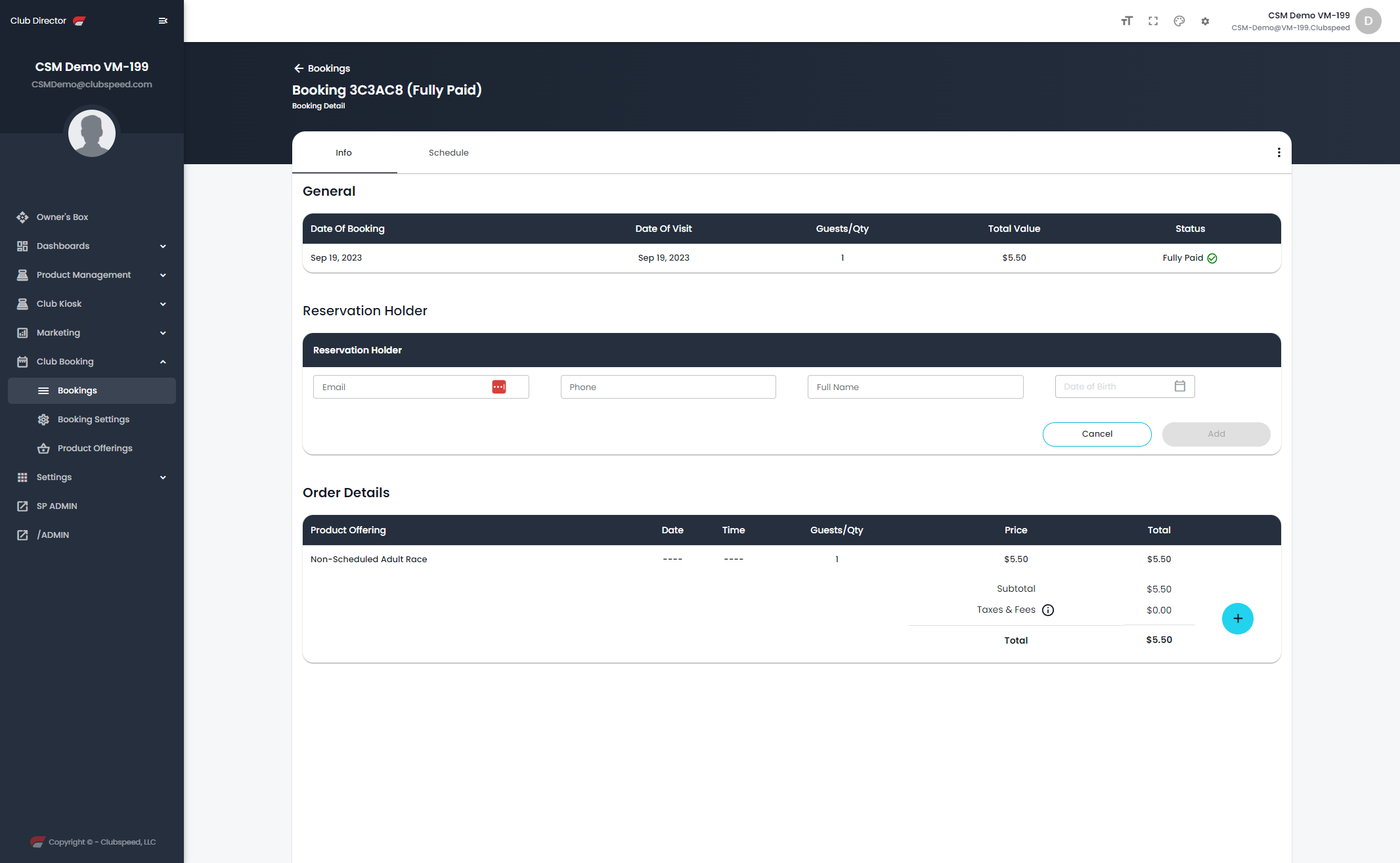The height and width of the screenshot is (863, 1400).
Task: Toggle fullscreen mode icon
Action: 1153,21
